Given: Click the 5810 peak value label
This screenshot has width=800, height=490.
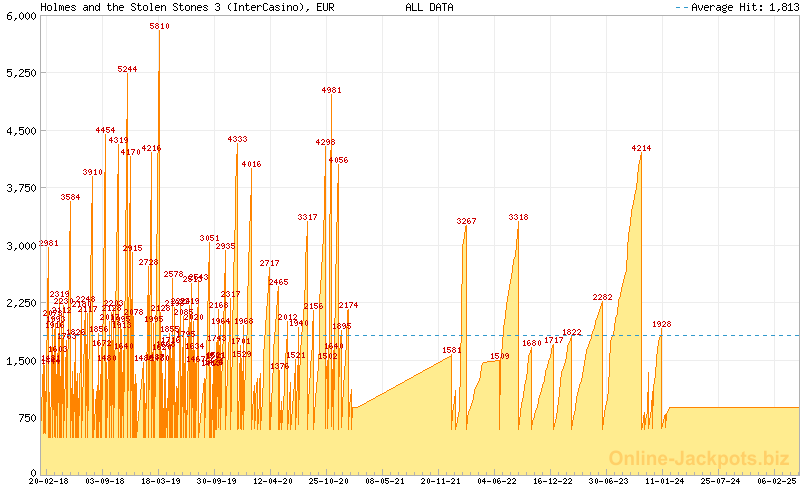Looking at the screenshot, I should click(x=160, y=27).
